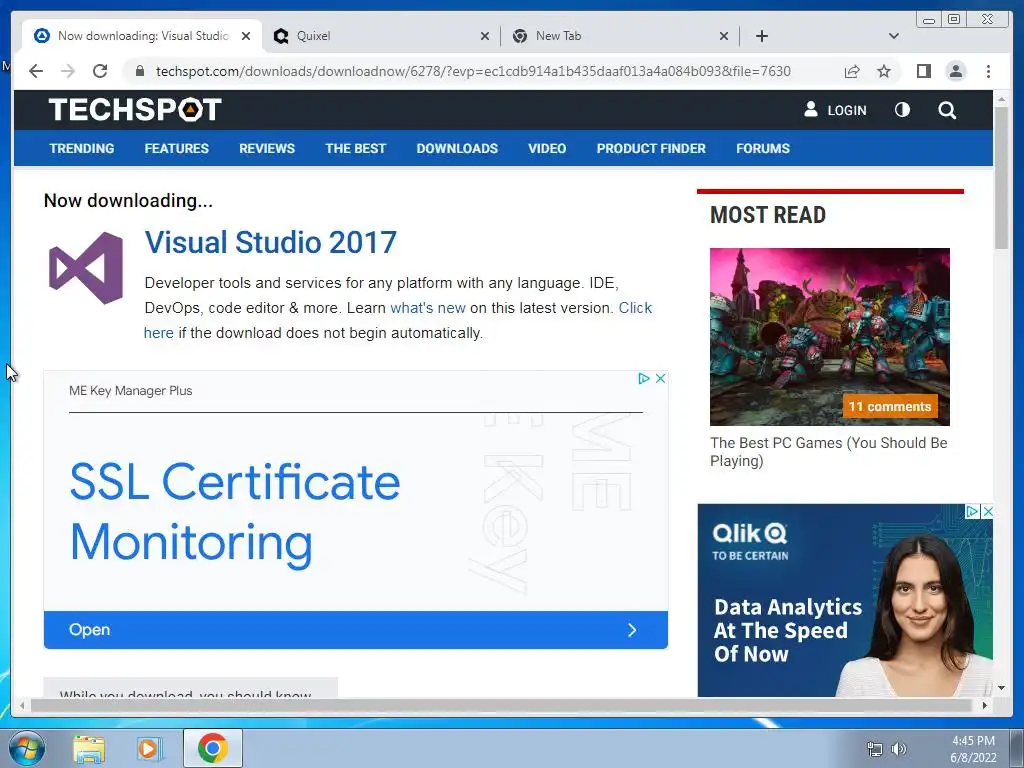Click here link to start download manually
Image resolution: width=1024 pixels, height=768 pixels.
[159, 333]
